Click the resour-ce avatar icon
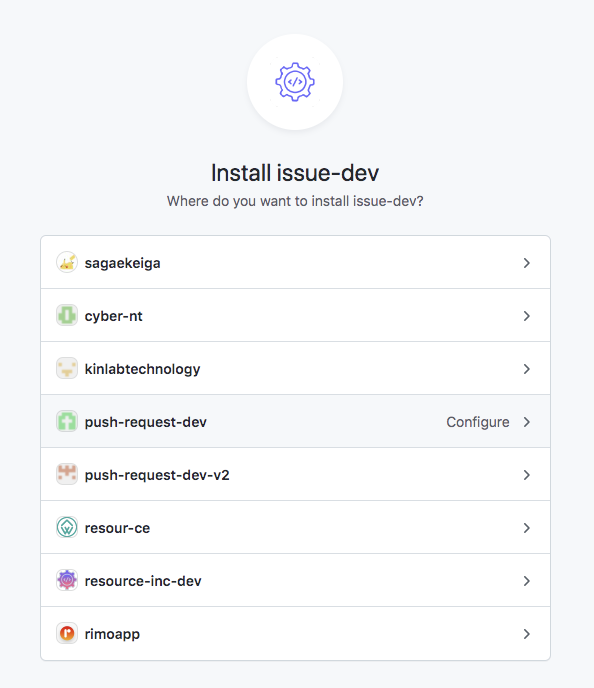 (67, 527)
